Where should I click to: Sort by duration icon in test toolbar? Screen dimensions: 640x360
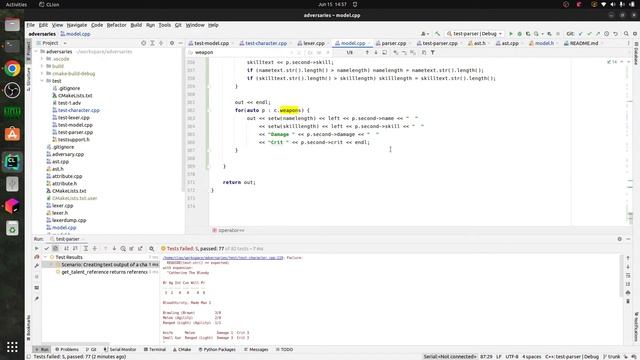pyautogui.click(x=75, y=248)
